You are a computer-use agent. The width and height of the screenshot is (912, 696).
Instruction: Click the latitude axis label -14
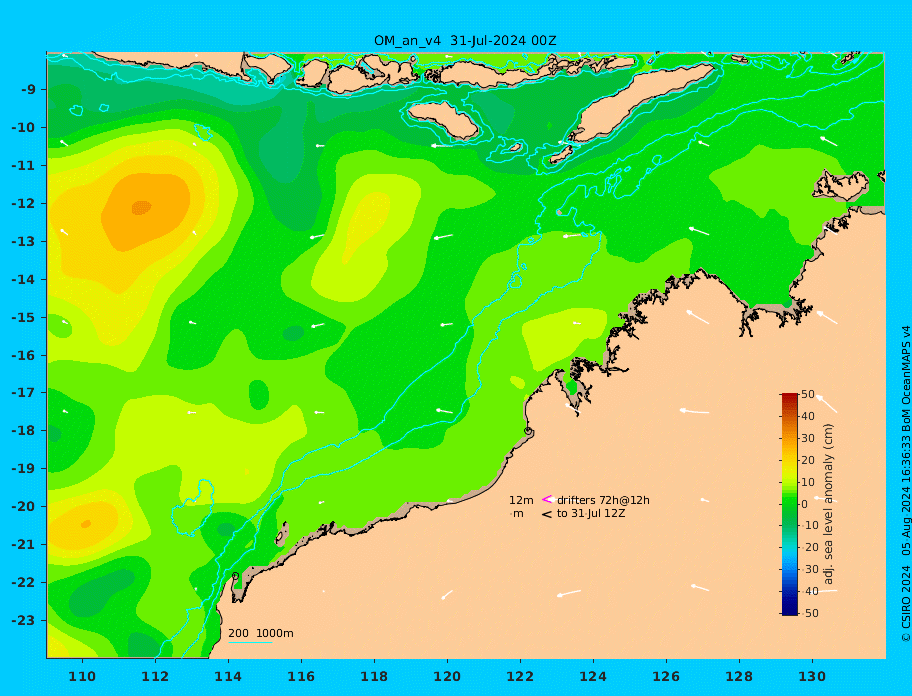coord(24,280)
